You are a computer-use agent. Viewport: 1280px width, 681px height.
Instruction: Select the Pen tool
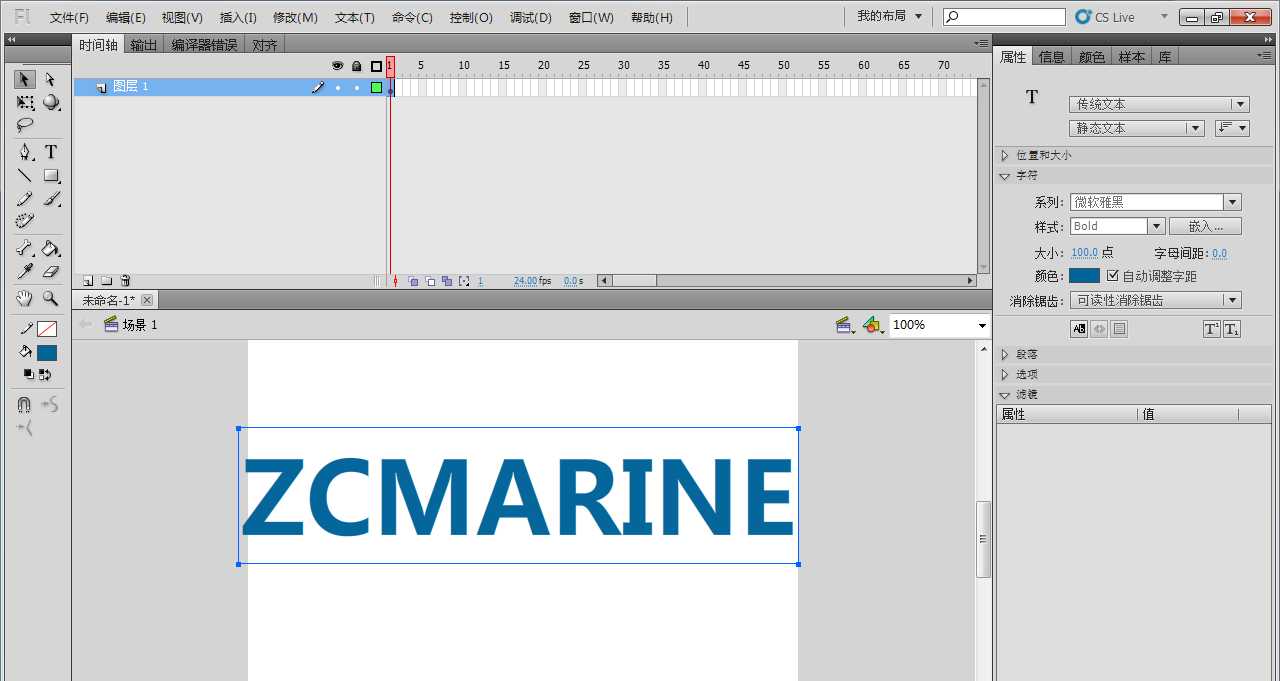pyautogui.click(x=25, y=152)
